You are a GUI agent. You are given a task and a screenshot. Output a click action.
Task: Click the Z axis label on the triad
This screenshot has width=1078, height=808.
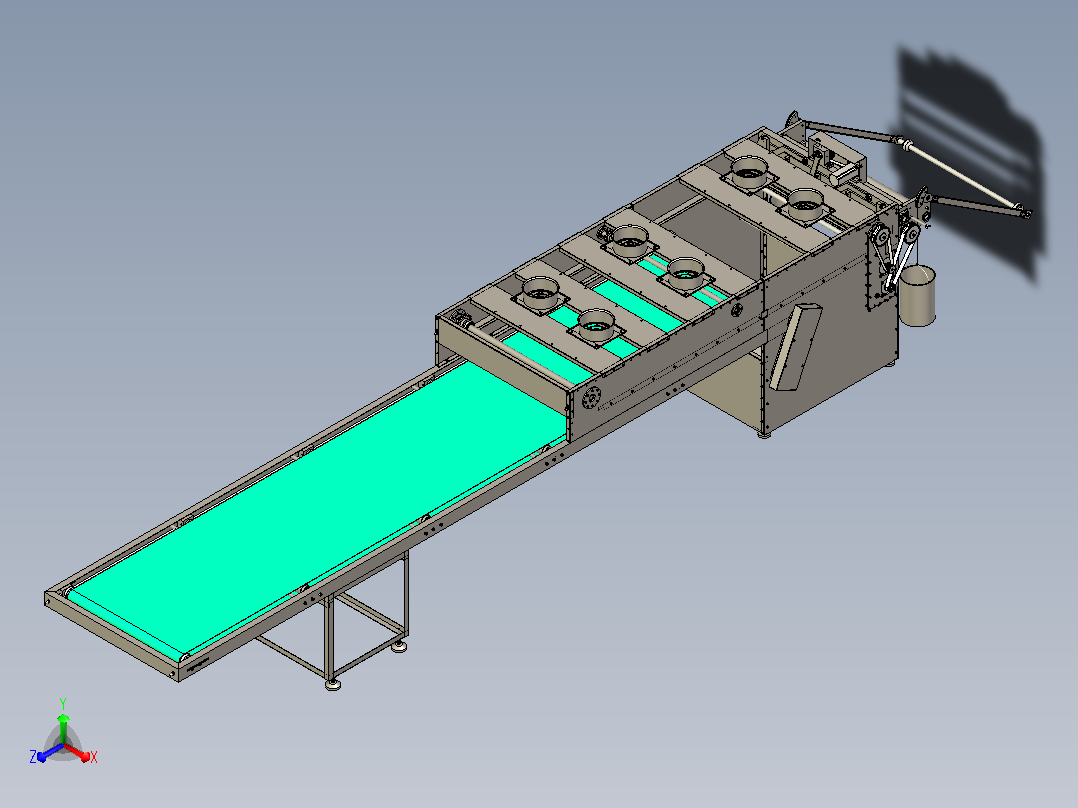(x=33, y=756)
